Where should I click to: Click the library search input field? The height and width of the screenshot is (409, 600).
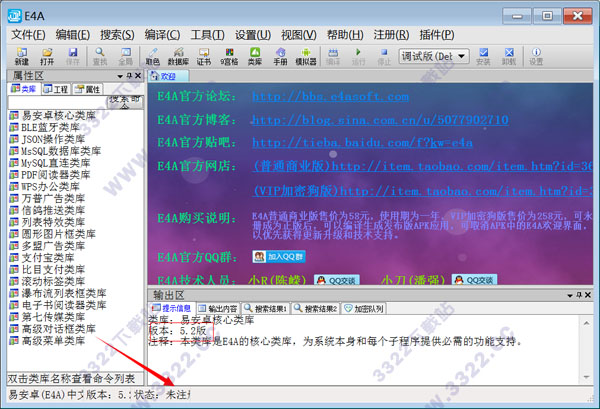[x=57, y=102]
